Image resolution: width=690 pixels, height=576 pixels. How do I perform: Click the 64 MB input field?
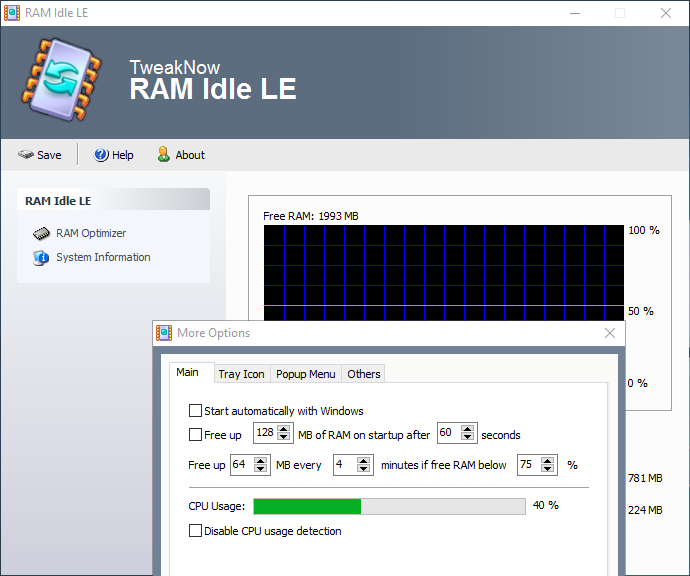(243, 465)
